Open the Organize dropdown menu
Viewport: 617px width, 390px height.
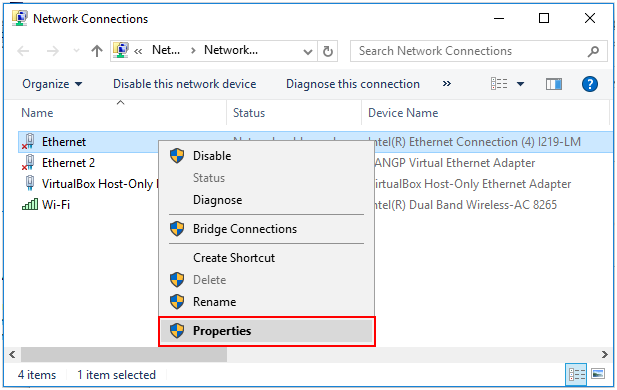52,84
